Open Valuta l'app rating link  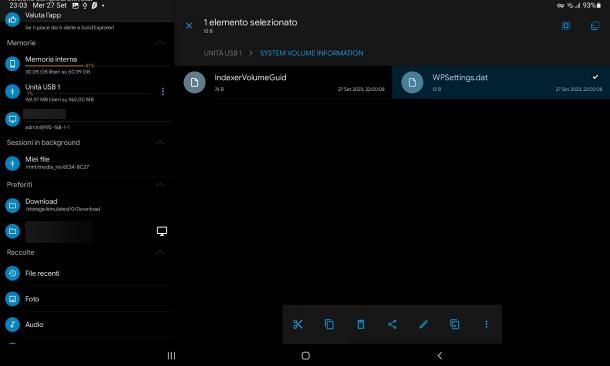88,20
